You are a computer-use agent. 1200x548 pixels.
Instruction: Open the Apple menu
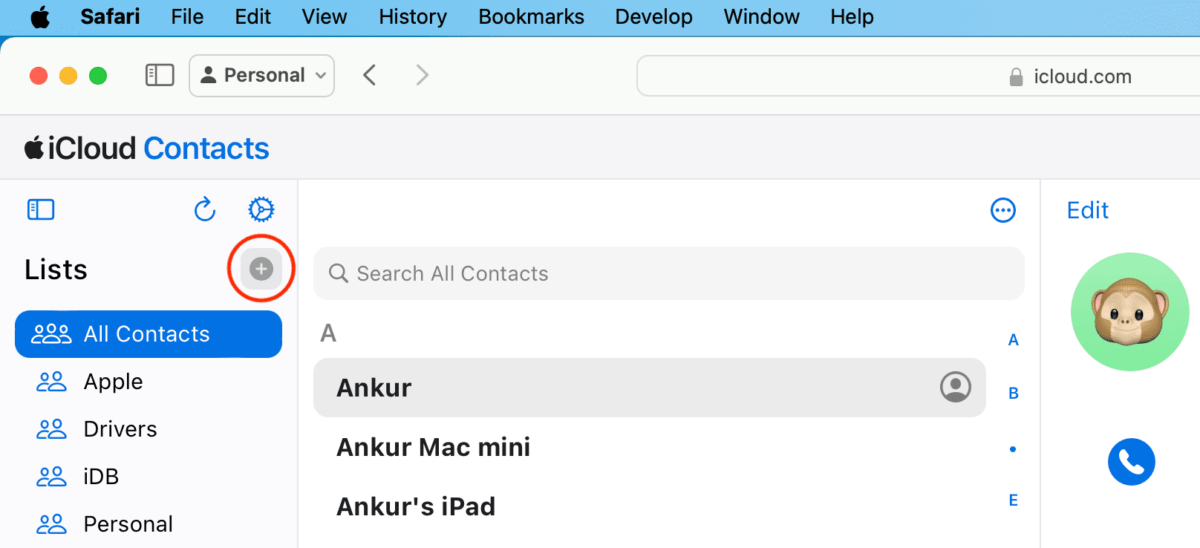[40, 17]
